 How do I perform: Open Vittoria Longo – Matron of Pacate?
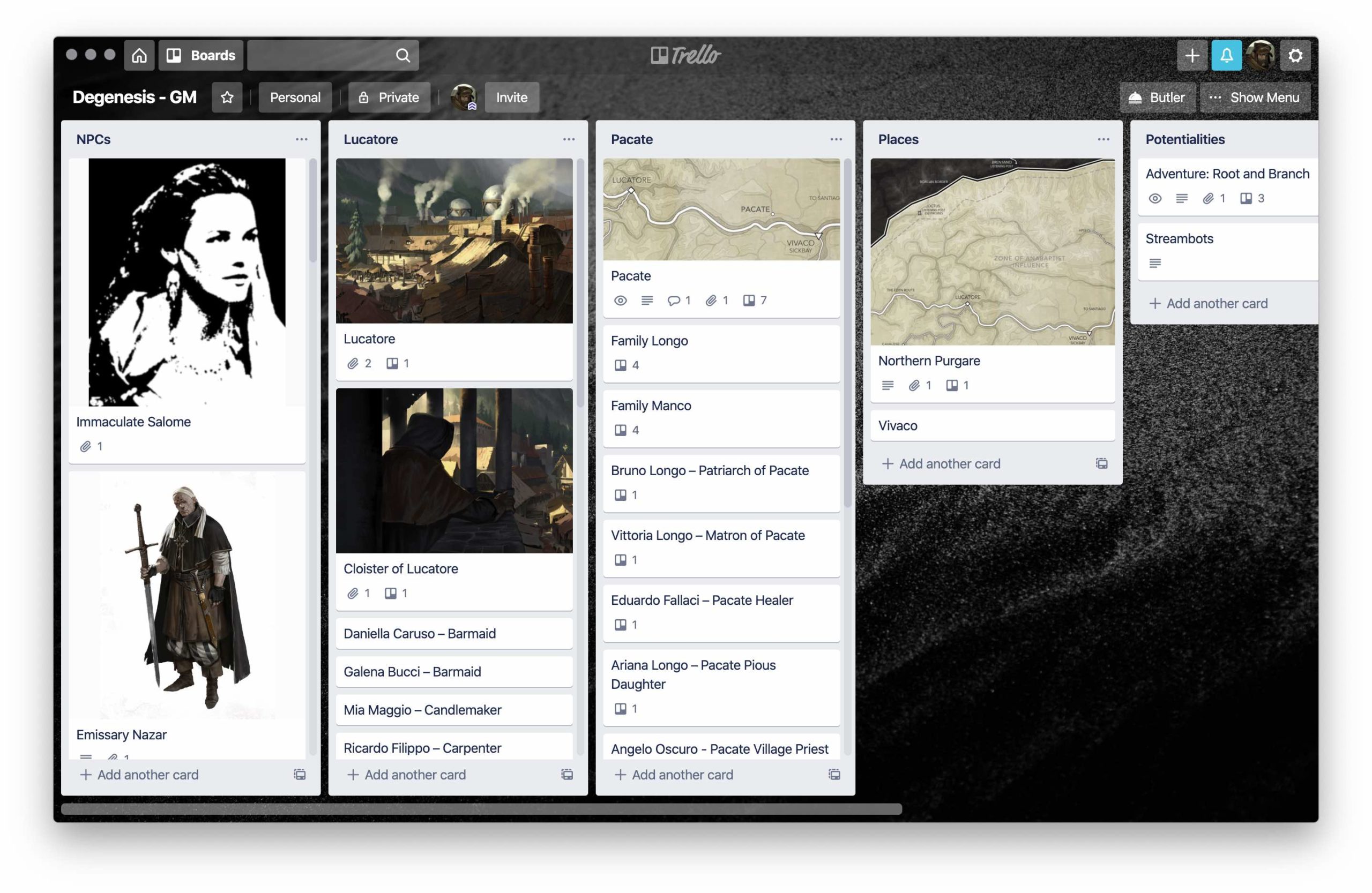coord(721,549)
